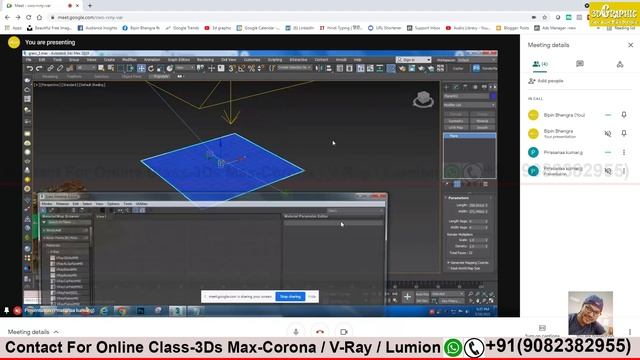Expand the Meeting details chevron at bottom
640x360 pixels.
click(56, 332)
